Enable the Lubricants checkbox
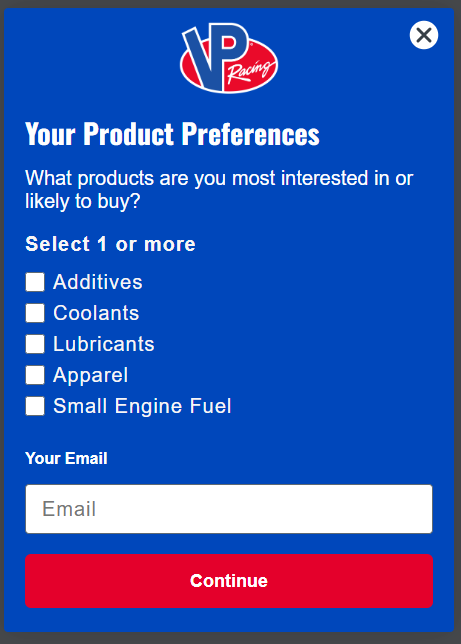This screenshot has height=644, width=461. (x=35, y=344)
